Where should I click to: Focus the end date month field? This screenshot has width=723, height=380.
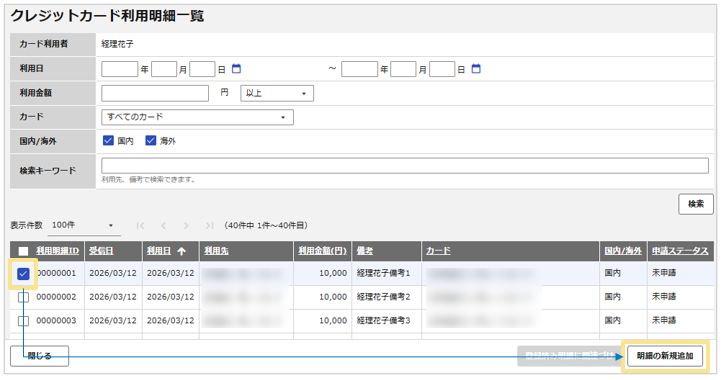[403, 69]
